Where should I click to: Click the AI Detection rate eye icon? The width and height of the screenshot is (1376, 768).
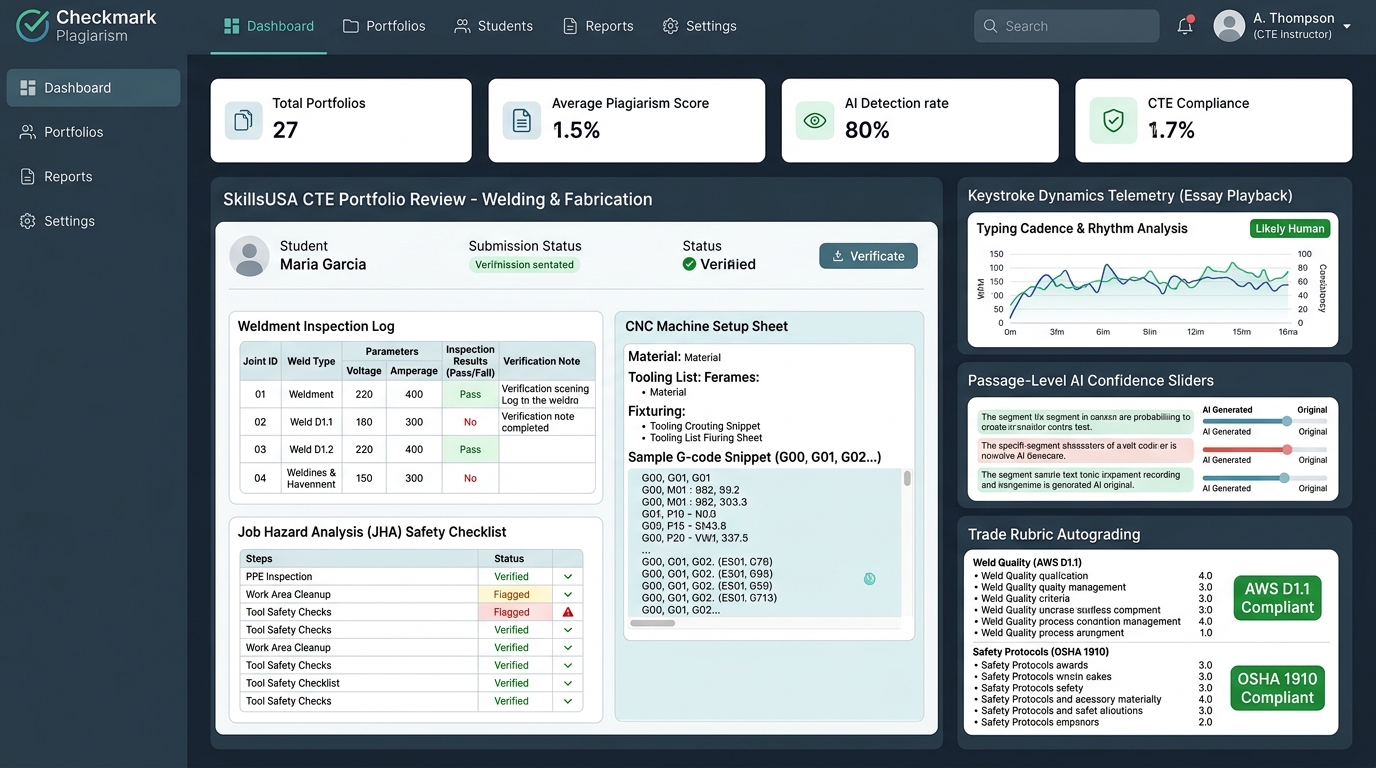[x=815, y=120]
